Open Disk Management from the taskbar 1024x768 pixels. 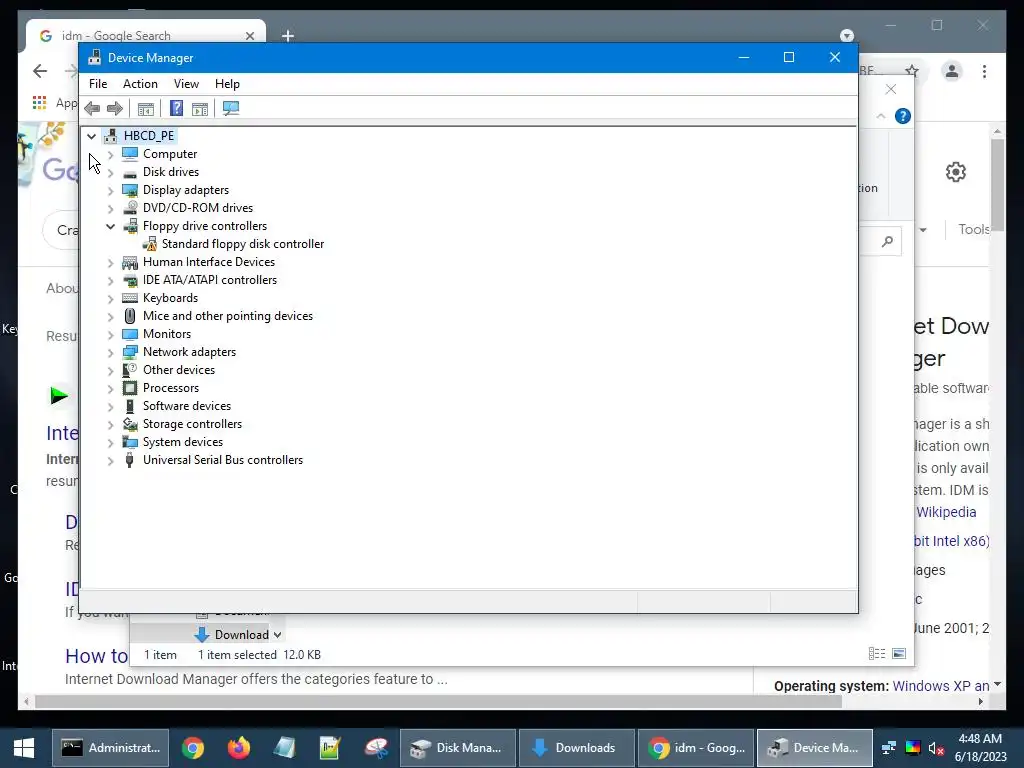458,748
